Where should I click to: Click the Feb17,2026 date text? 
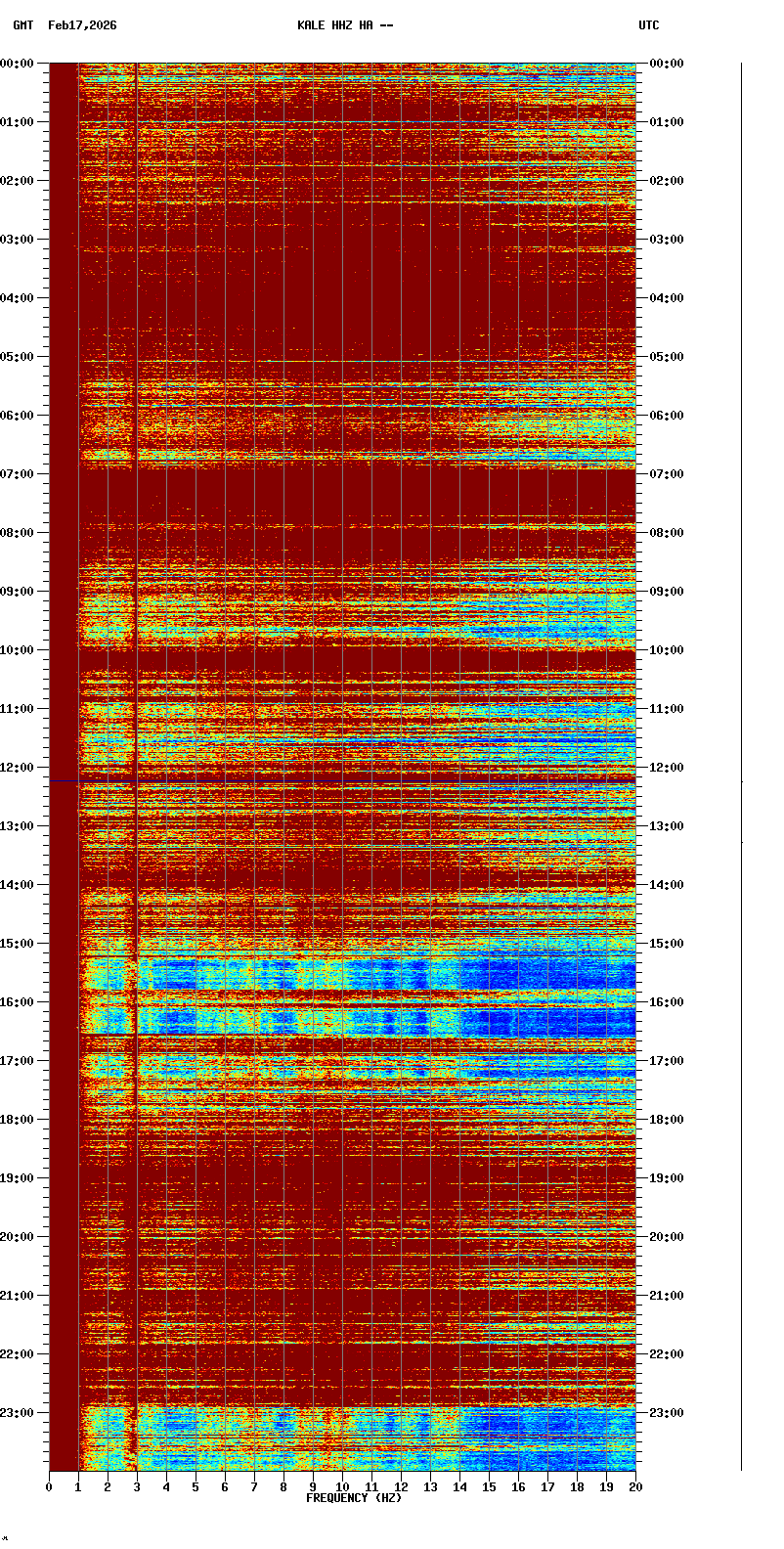coord(82,25)
